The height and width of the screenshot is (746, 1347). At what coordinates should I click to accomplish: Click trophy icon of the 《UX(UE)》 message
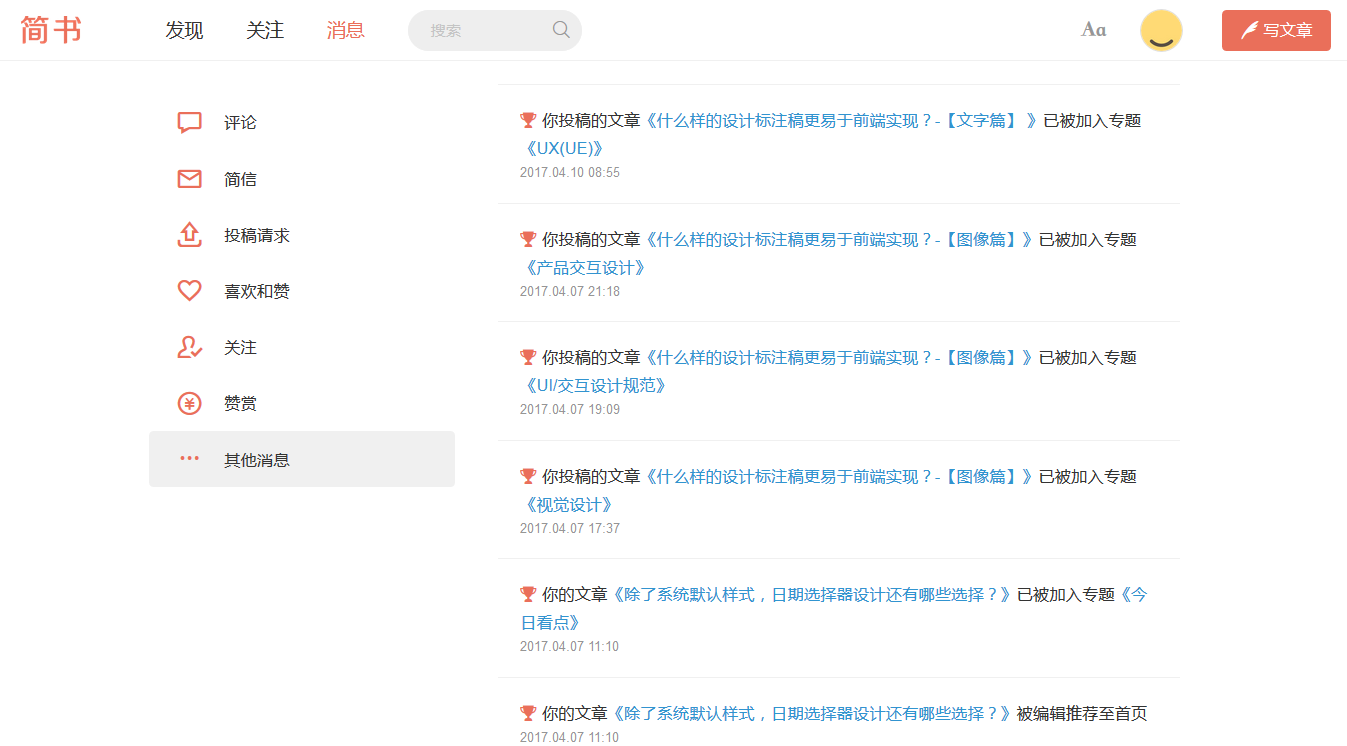[x=528, y=120]
